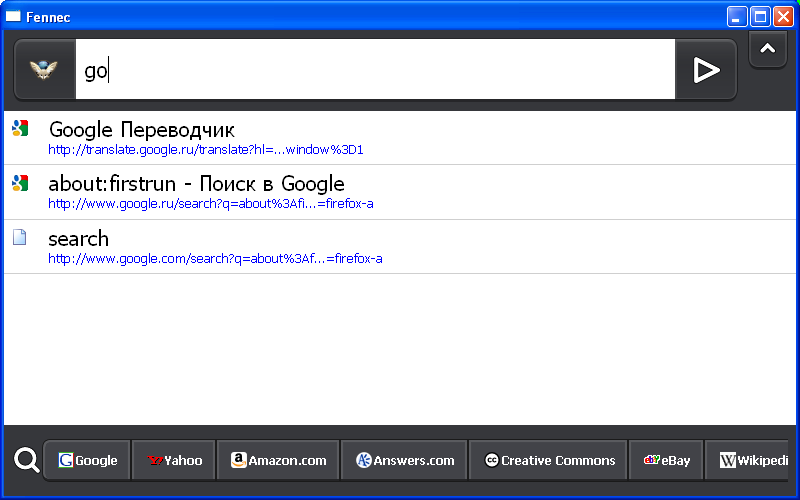Use the eBay search engine
This screenshot has width=800, height=500.
[x=667, y=461]
